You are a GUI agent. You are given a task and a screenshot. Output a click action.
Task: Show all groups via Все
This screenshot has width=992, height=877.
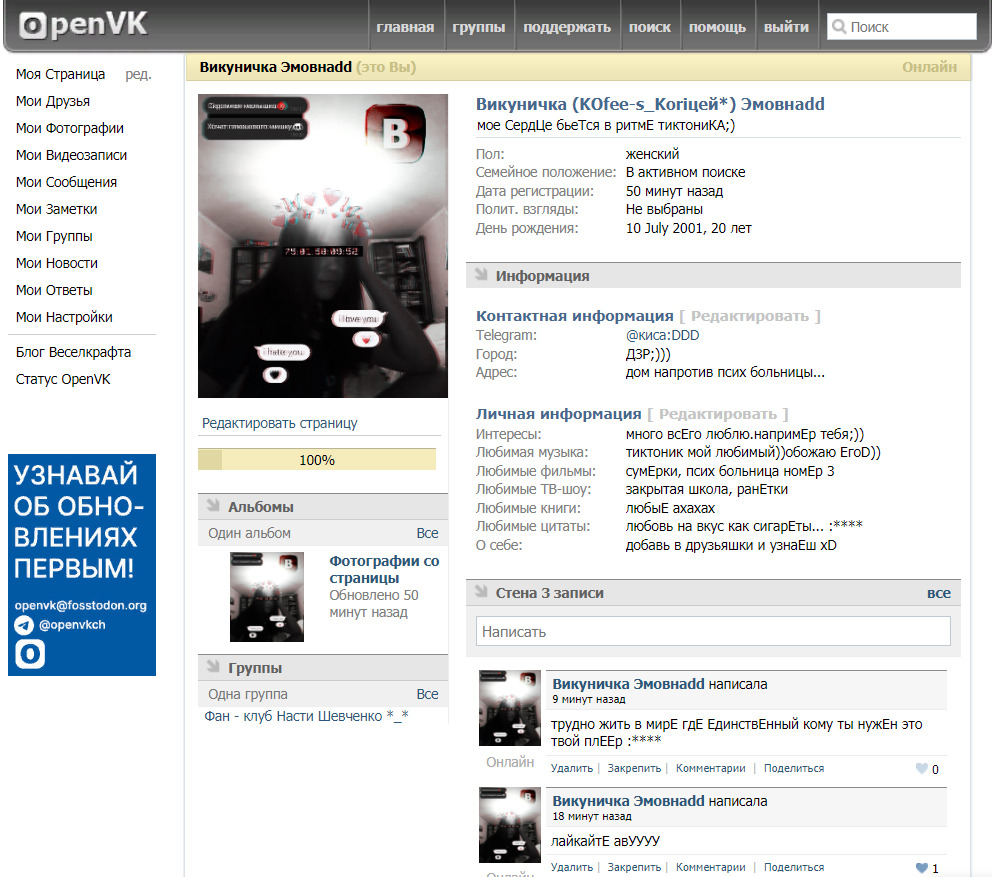click(427, 694)
